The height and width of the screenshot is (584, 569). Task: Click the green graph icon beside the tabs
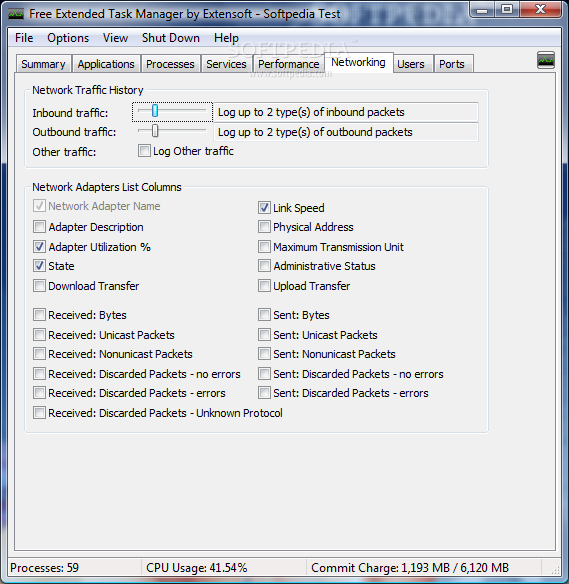[x=546, y=60]
